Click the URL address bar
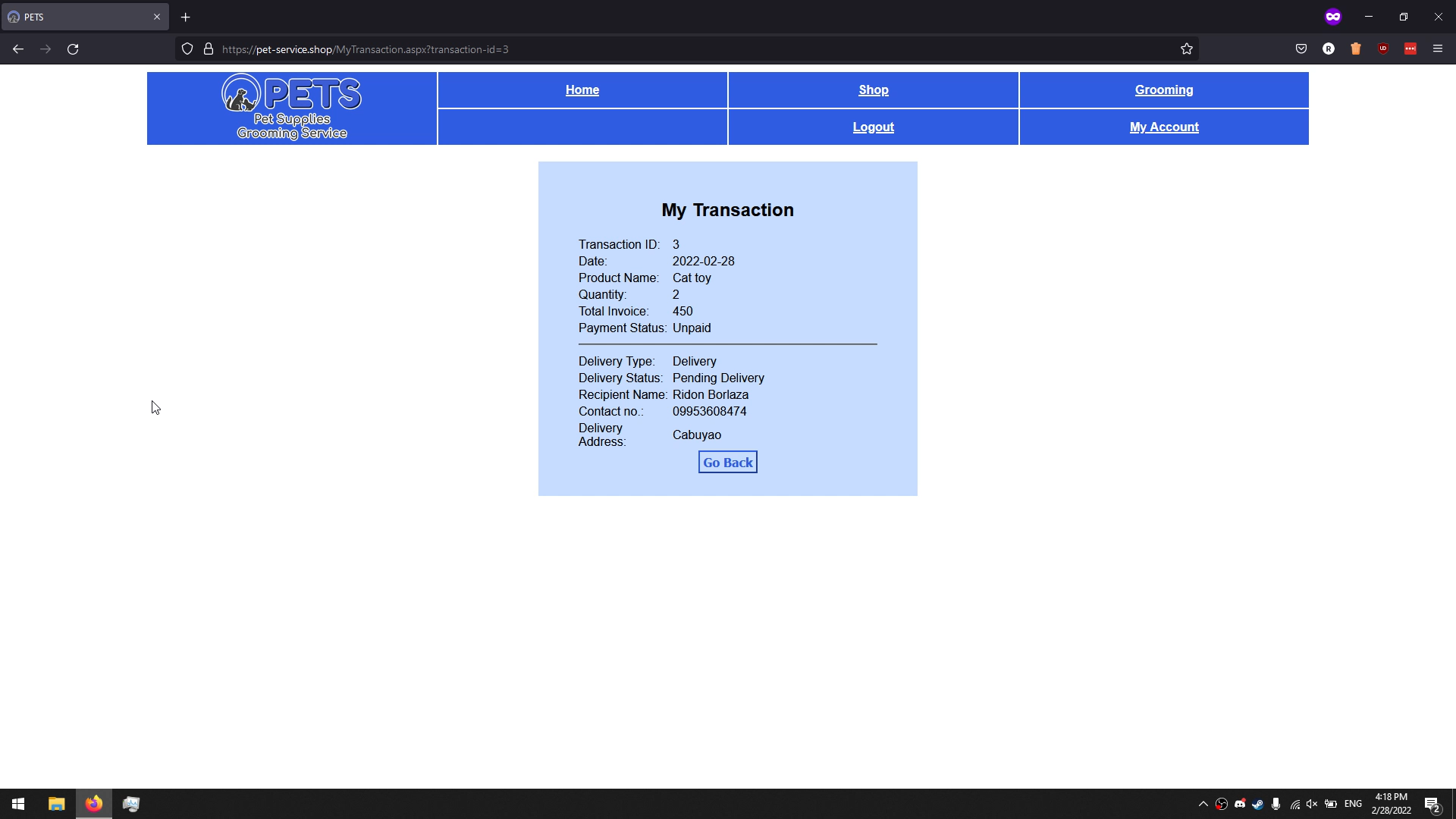 (x=682, y=49)
